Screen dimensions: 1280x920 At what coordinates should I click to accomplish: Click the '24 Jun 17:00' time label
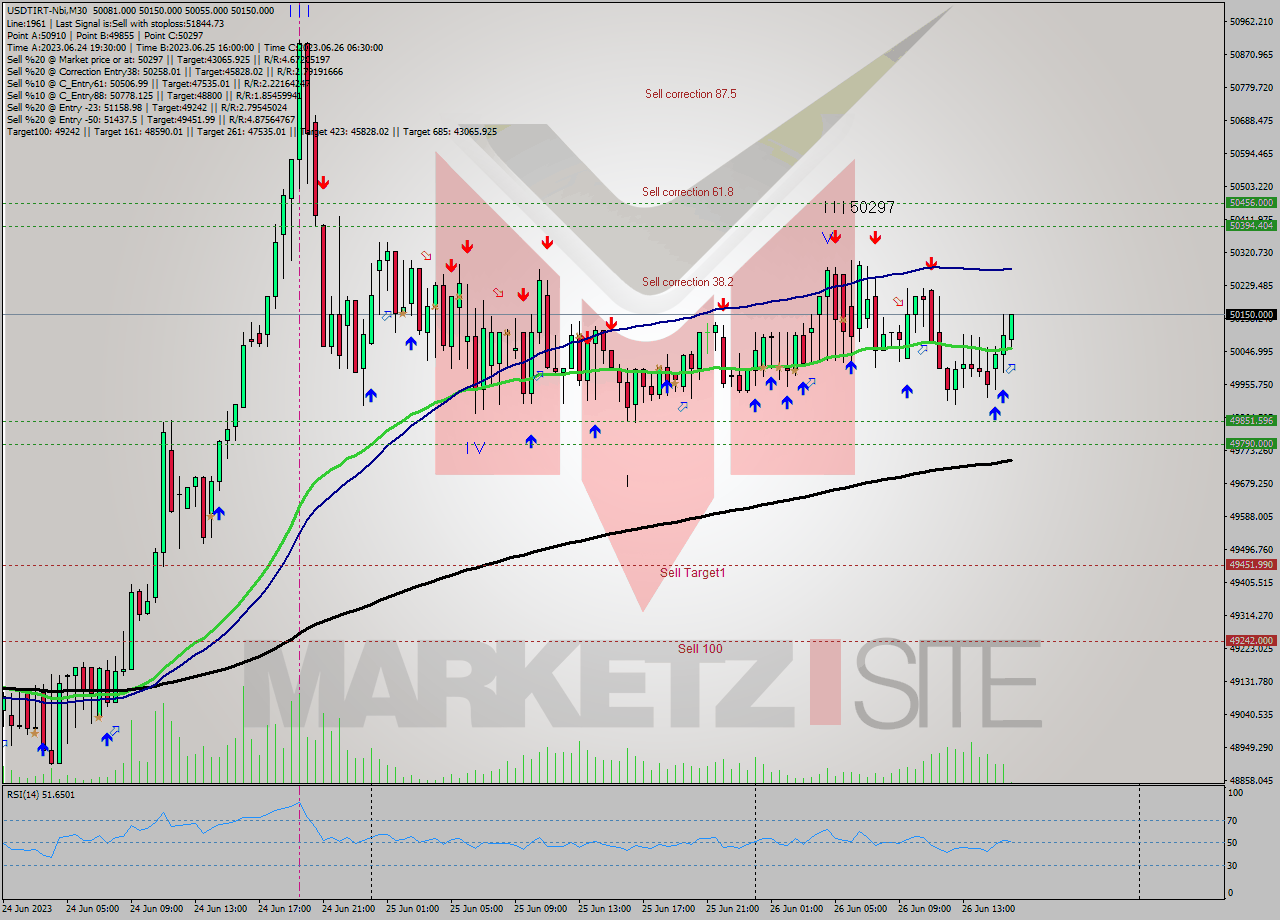(284, 909)
